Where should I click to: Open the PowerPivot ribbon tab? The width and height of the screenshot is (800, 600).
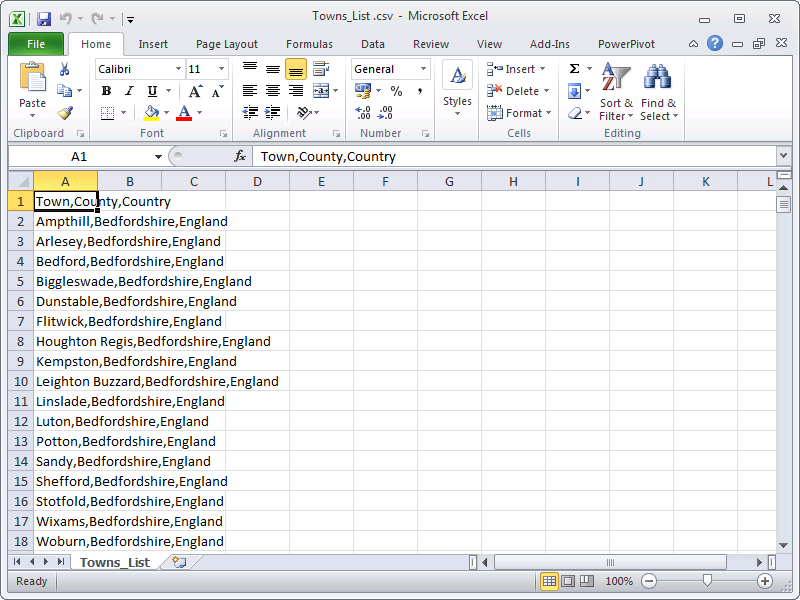[x=626, y=44]
